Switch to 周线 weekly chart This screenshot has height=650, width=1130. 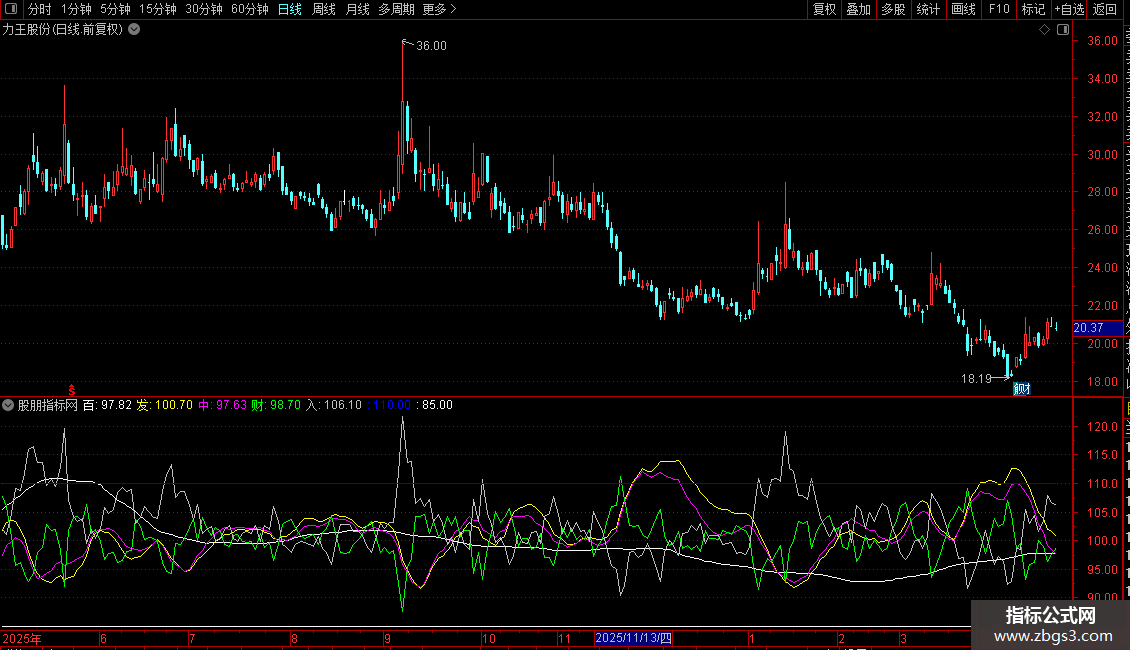point(324,9)
